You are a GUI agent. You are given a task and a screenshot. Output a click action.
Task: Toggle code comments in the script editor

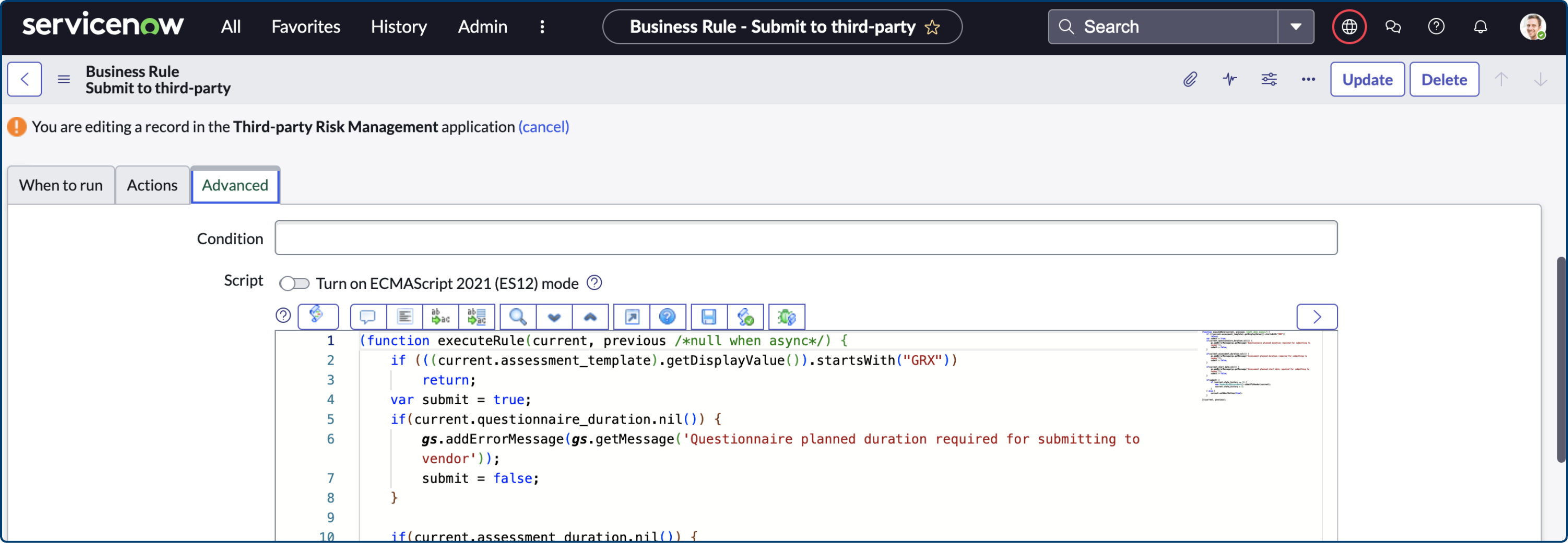(367, 316)
